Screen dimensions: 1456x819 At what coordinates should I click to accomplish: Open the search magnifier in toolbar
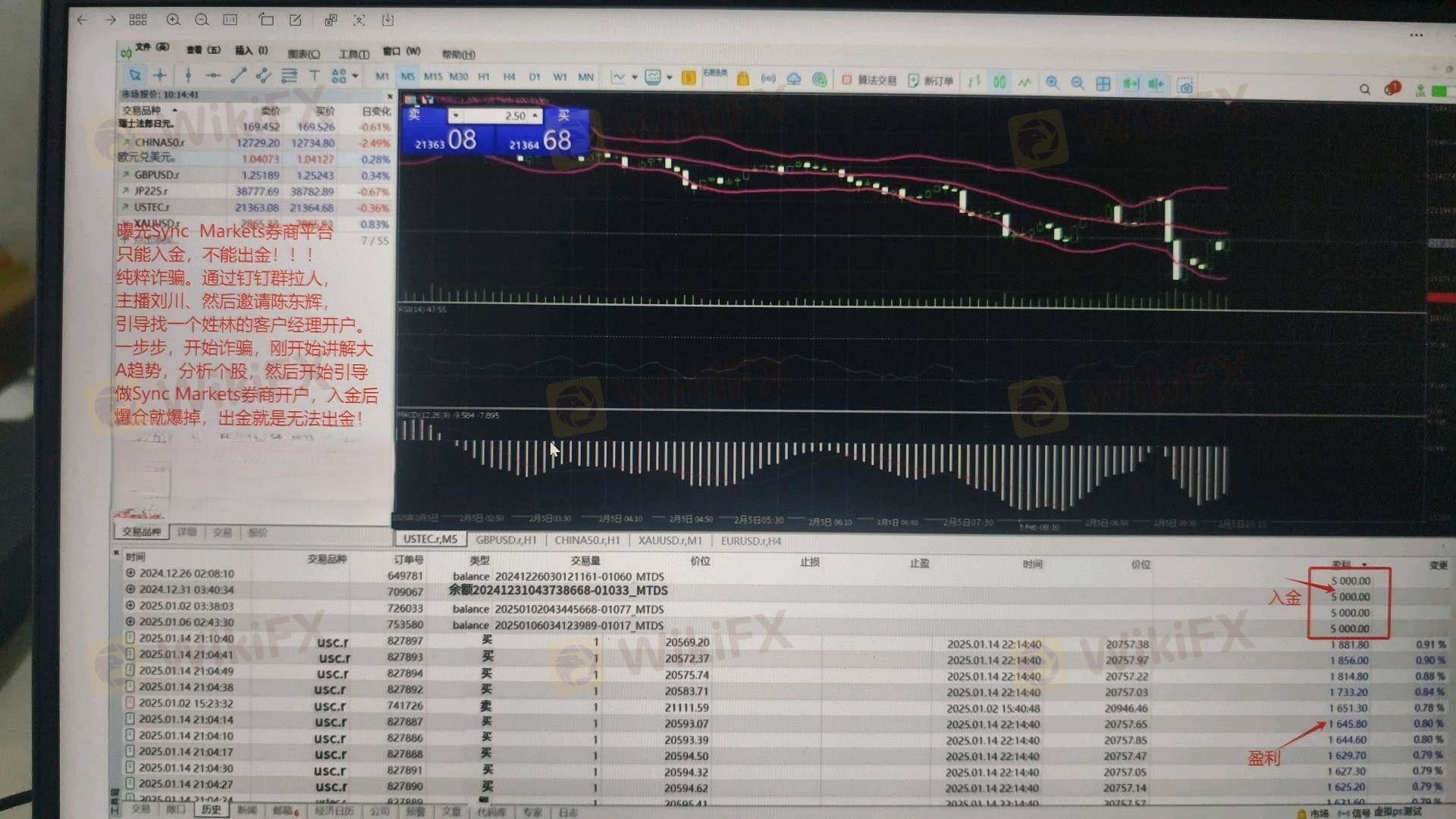pos(1365,89)
